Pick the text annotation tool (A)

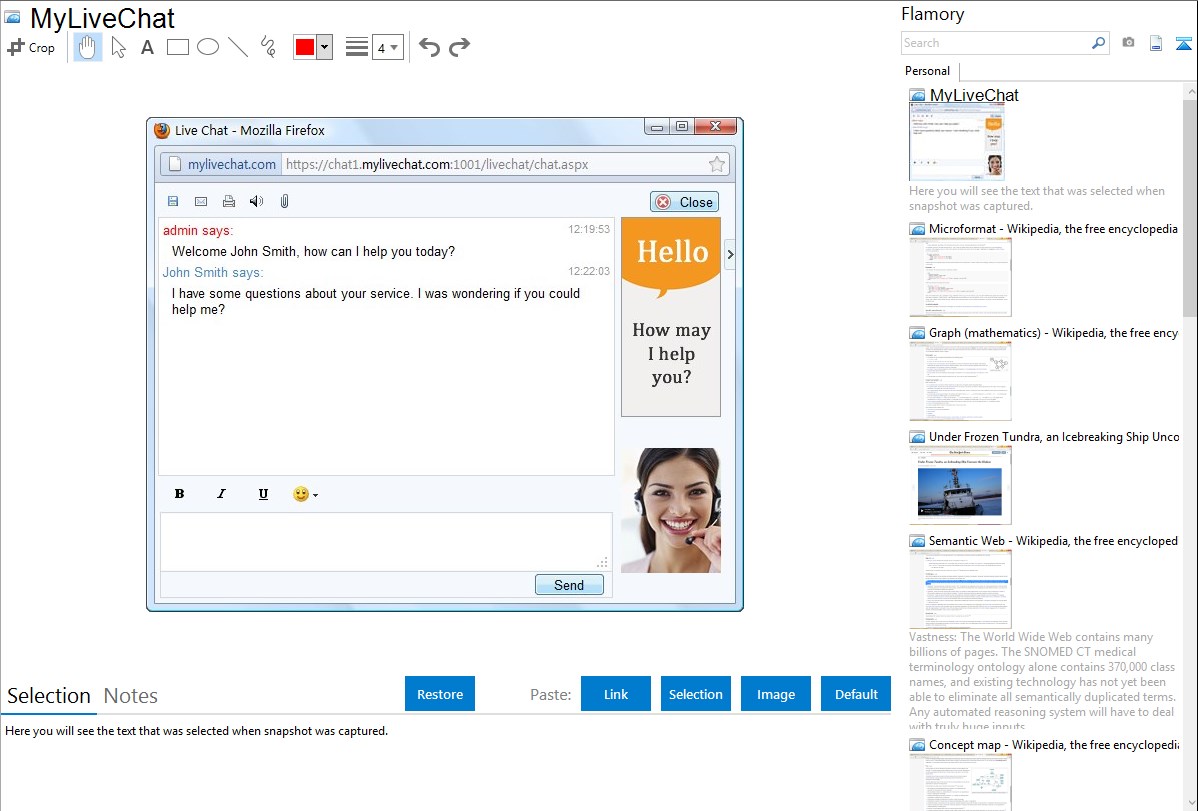[147, 47]
